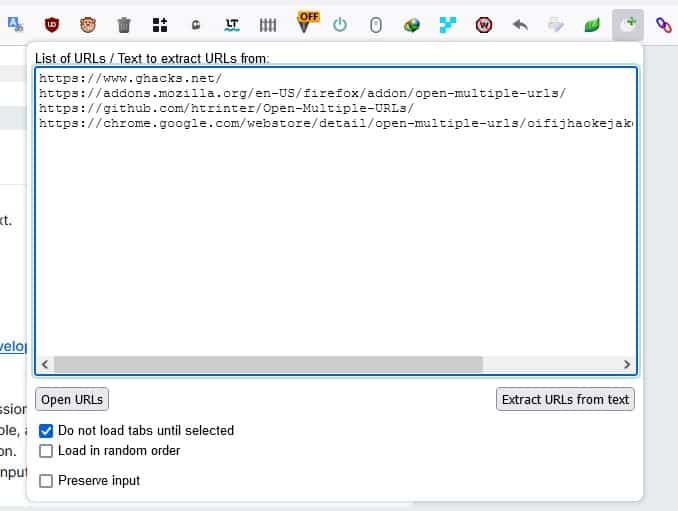
Task: Click the horizontal scrollbar left arrow
Action: click(45, 364)
